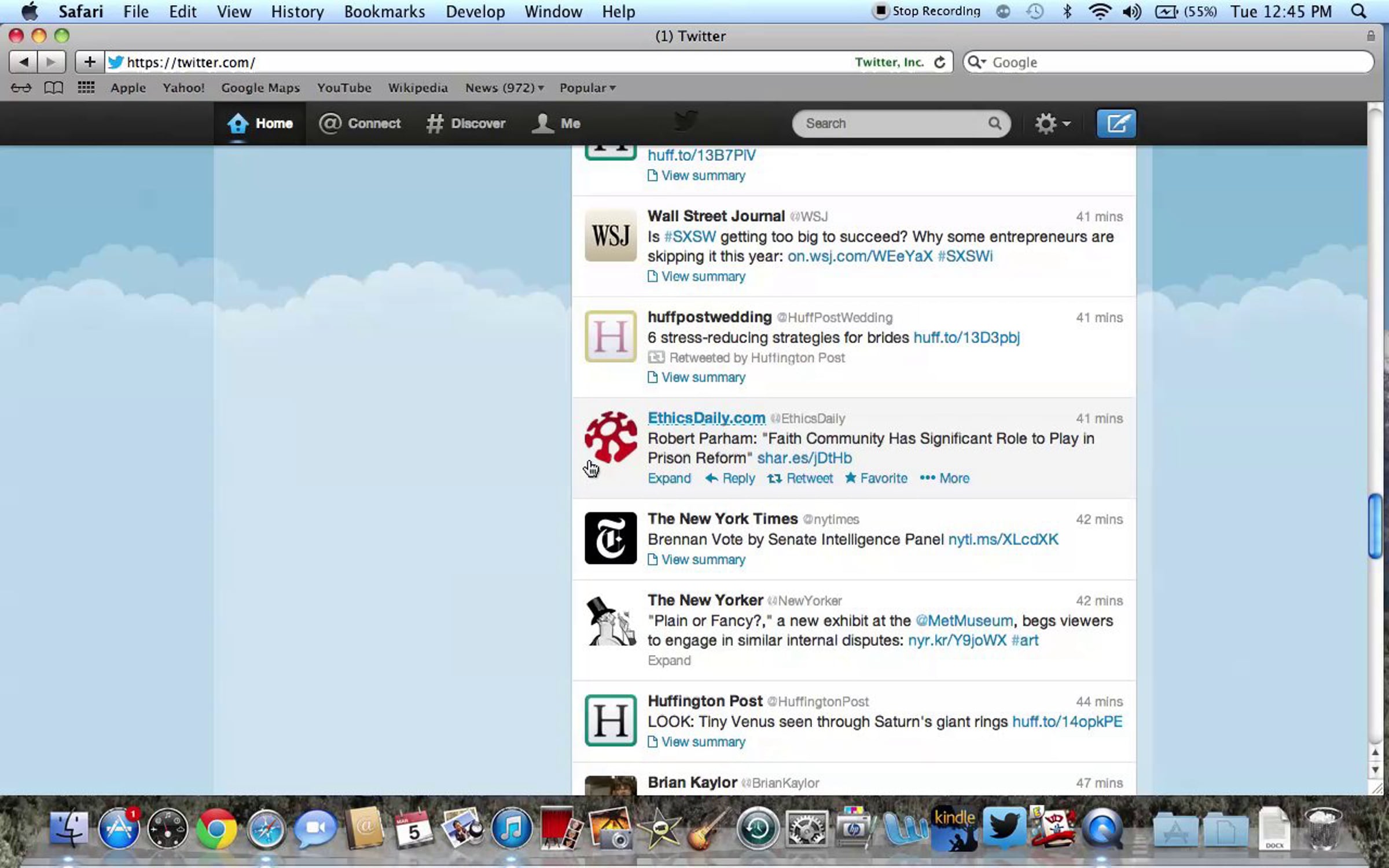Click Safari's forward navigation arrow
The width and height of the screenshot is (1389, 868).
(52, 62)
